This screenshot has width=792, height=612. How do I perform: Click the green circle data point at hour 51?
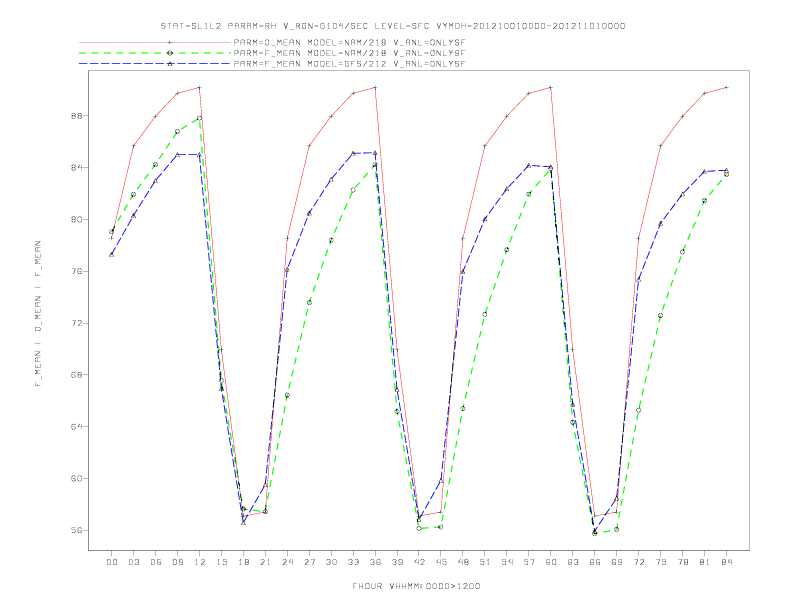click(x=485, y=314)
